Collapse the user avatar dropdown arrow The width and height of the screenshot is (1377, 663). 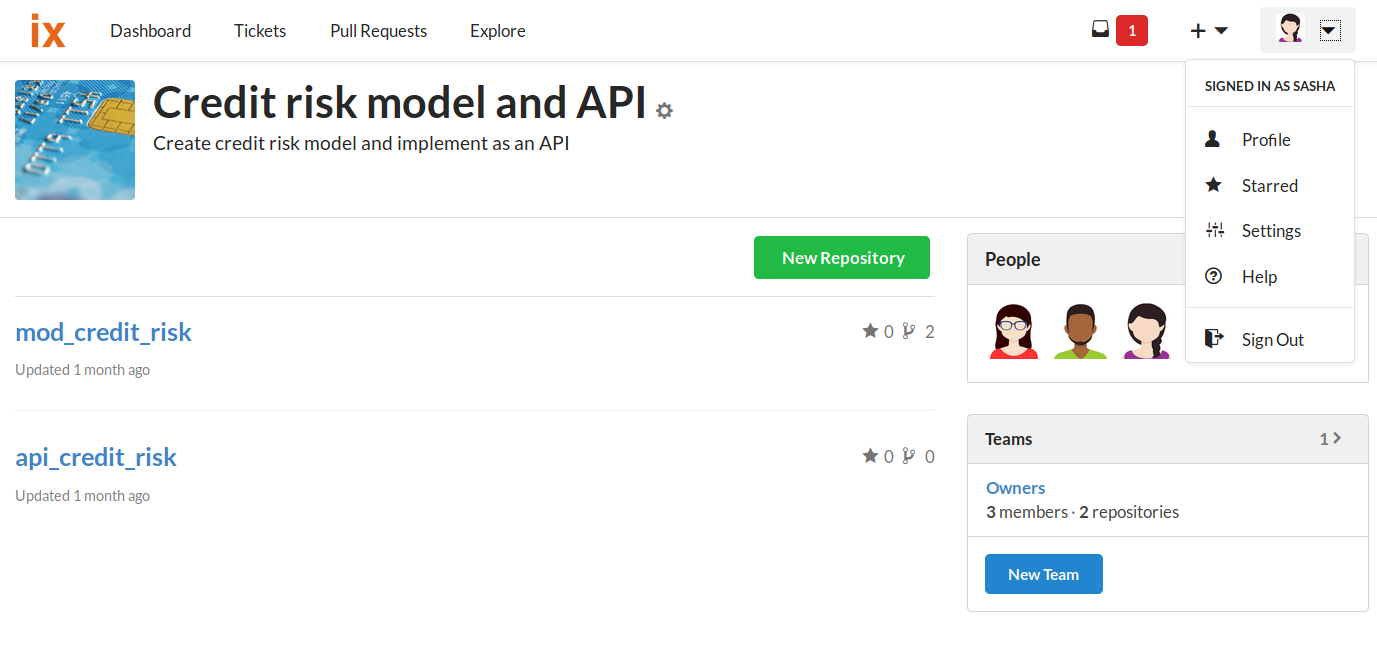click(x=1328, y=31)
